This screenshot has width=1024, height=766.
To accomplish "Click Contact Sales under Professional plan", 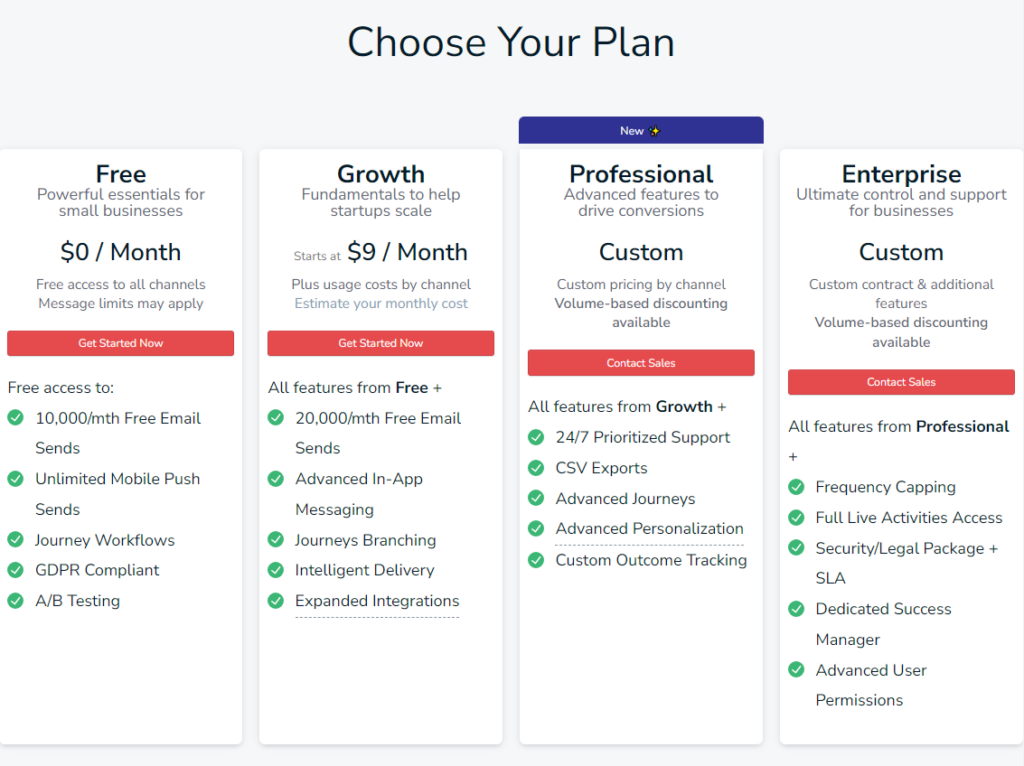I will [641, 362].
